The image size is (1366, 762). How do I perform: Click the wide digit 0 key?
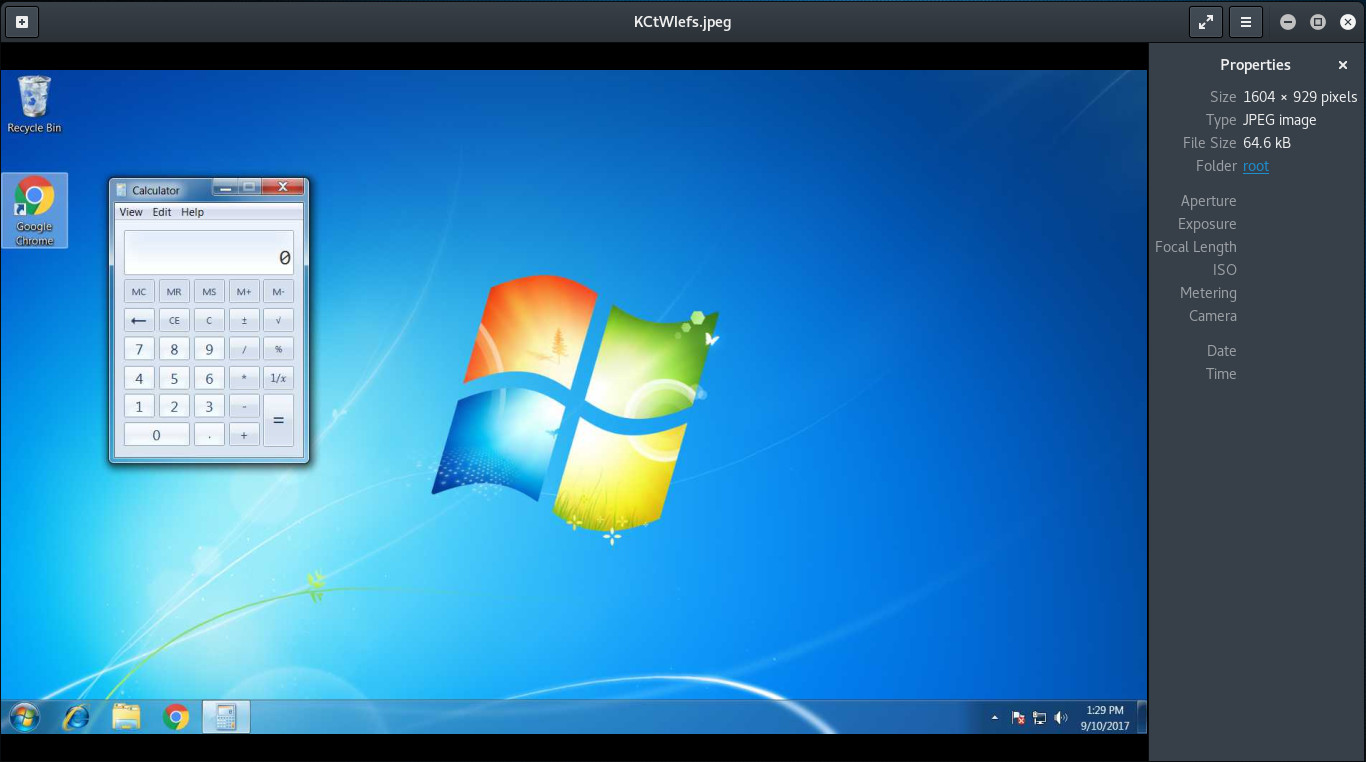click(157, 435)
